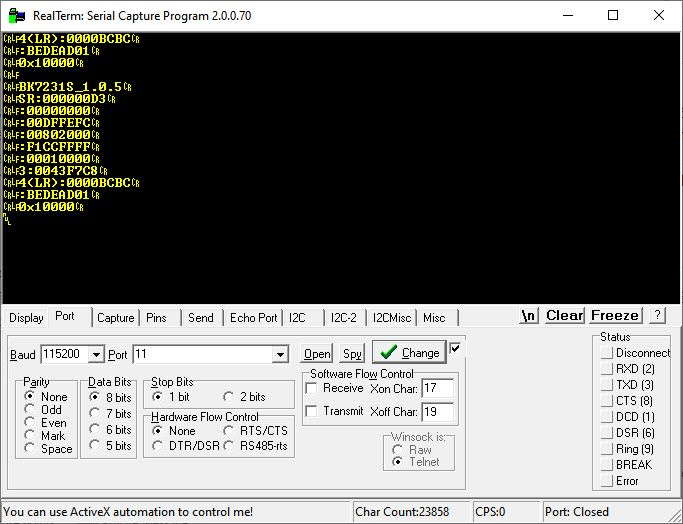This screenshot has height=524, width=683.
Task: Select RS485-rts hardware flow control
Action: click(256, 446)
